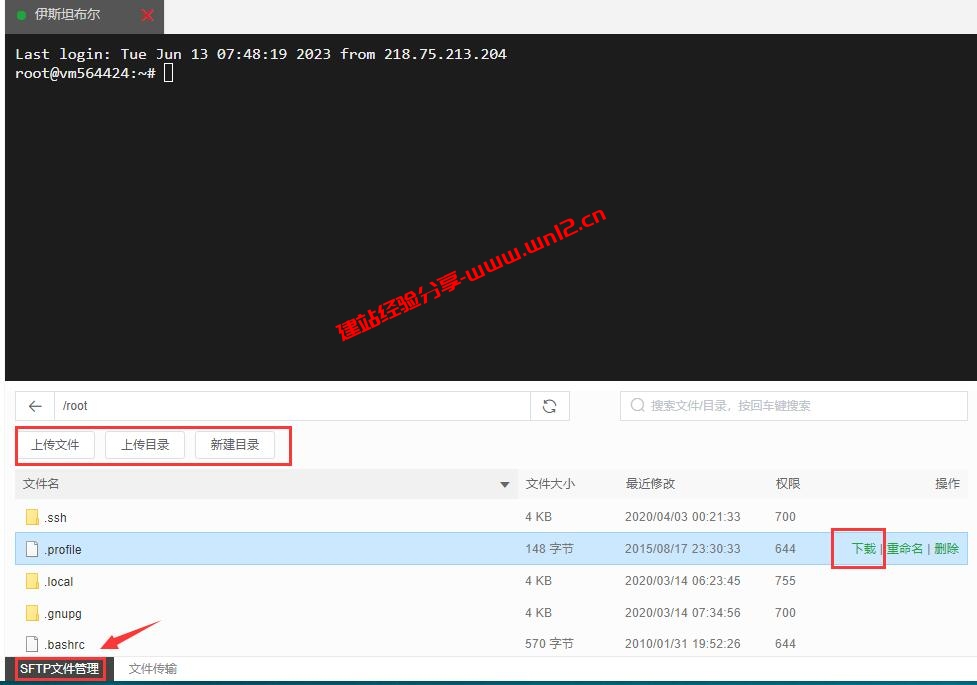Click the refresh icon beside the path bar
The width and height of the screenshot is (977, 685).
tap(549, 405)
